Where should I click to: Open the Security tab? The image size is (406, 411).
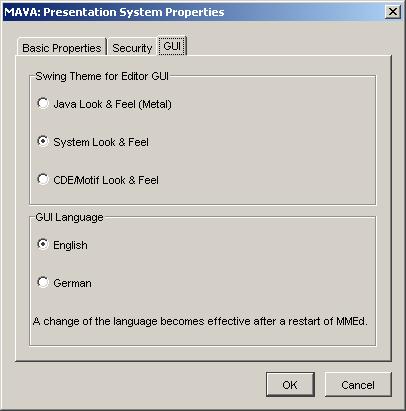coord(132,47)
